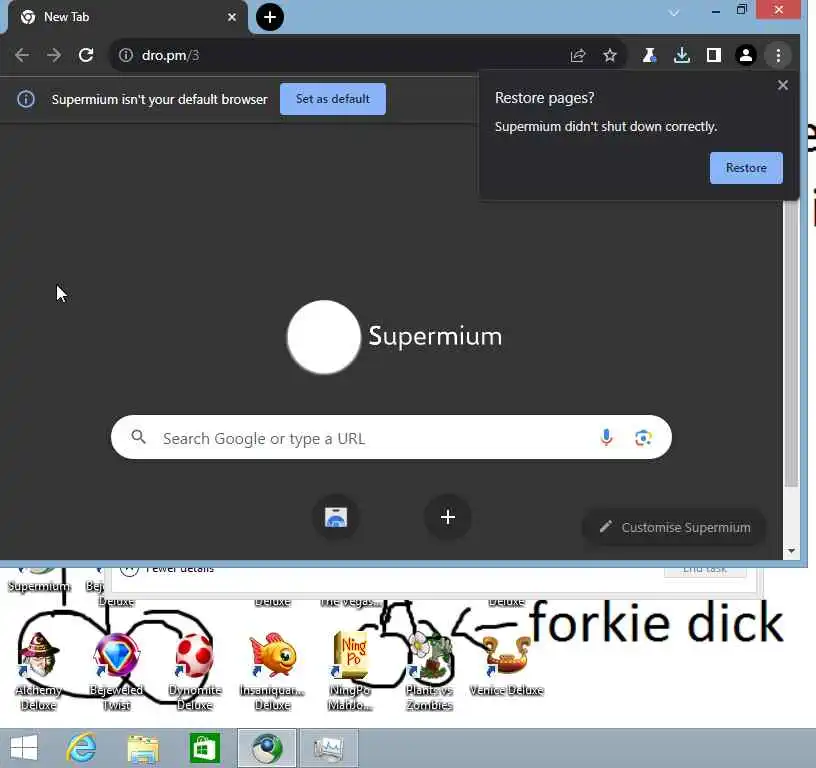Switch to Task Manager taskbar button
The image size is (816, 768).
pos(329,748)
